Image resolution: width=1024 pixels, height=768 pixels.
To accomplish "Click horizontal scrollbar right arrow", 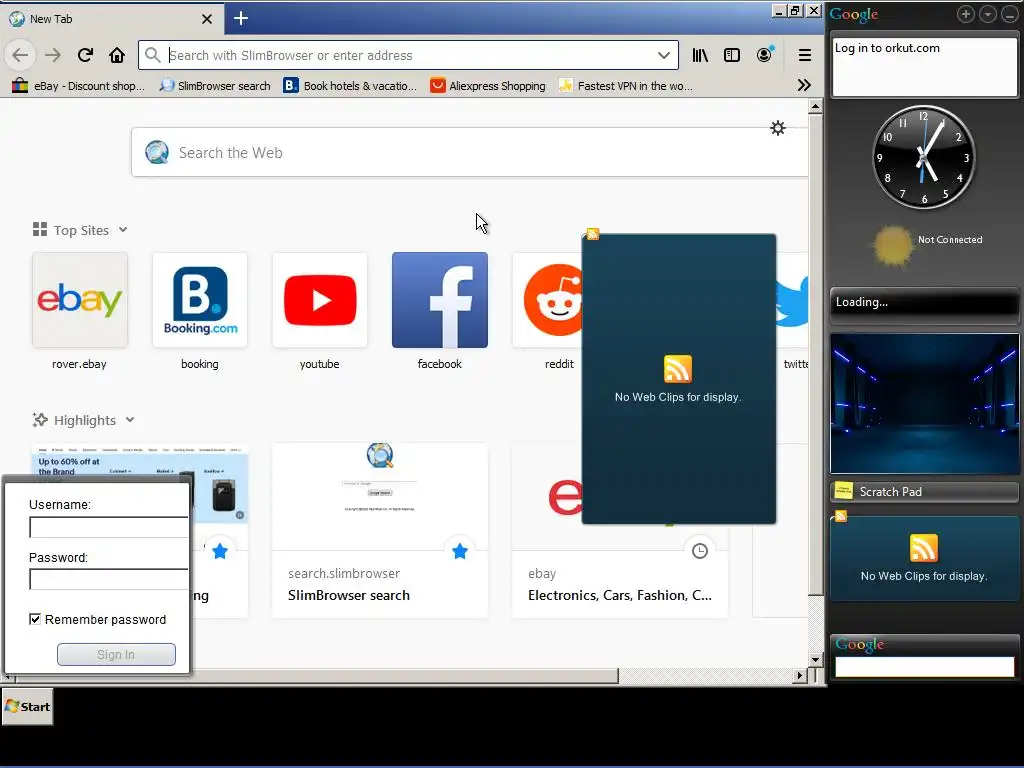I will click(x=799, y=675).
